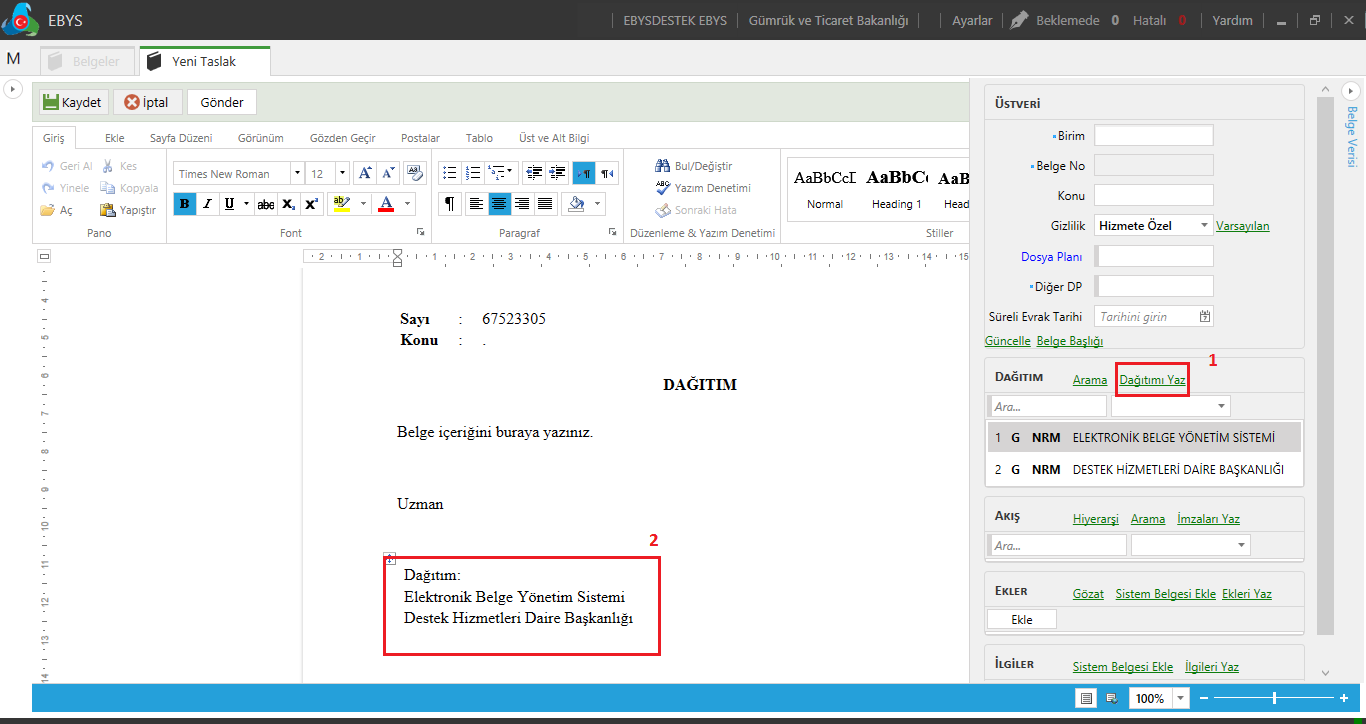Select the Heading 1 style thumbnail
The width and height of the screenshot is (1366, 724).
[x=896, y=190]
